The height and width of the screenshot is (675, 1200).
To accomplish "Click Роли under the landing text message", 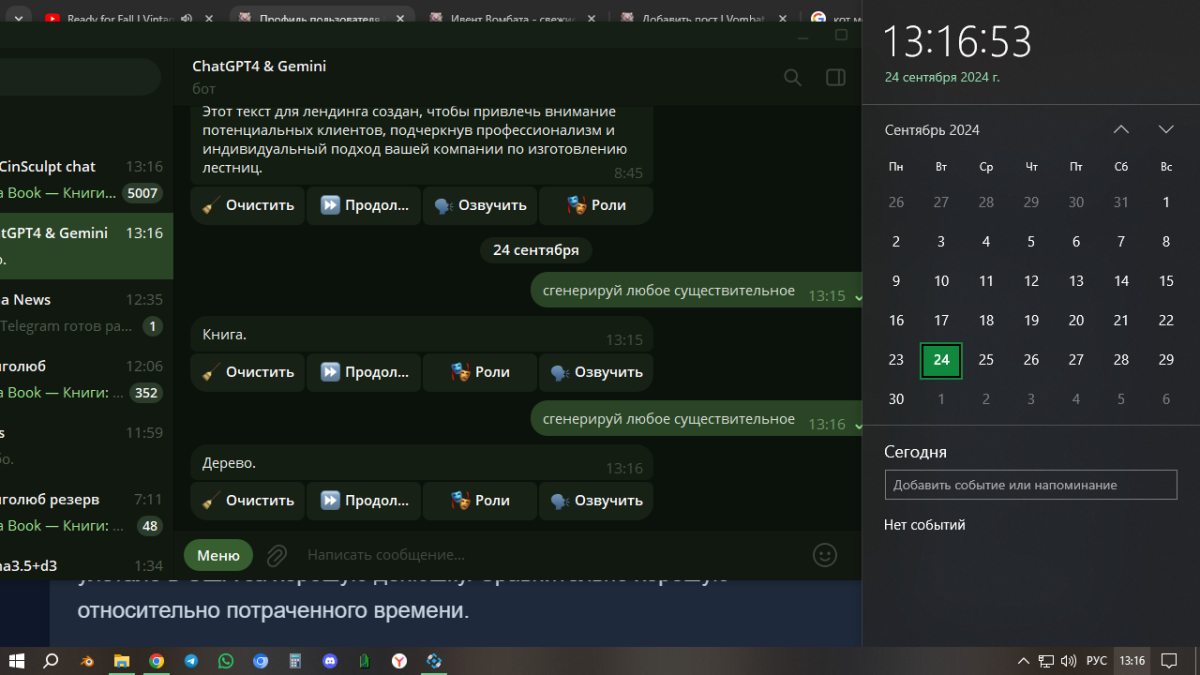I will (x=596, y=205).
